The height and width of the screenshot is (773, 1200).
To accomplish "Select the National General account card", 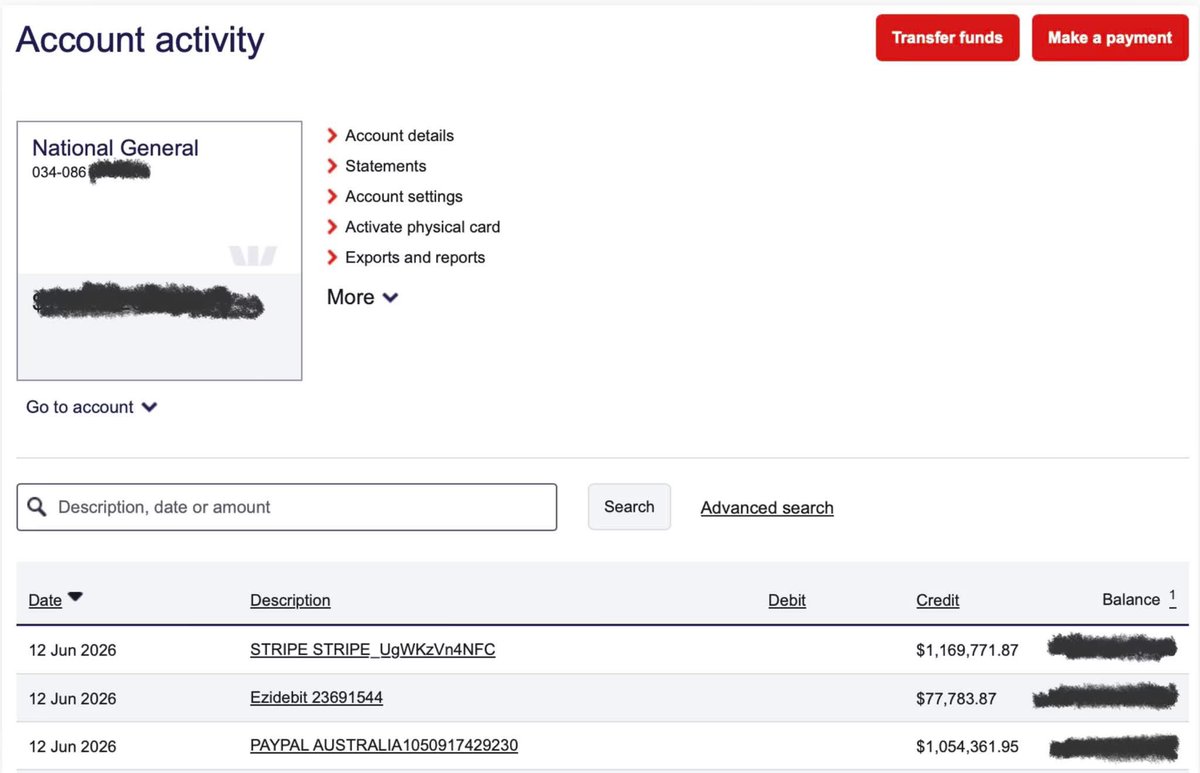I will [x=159, y=251].
